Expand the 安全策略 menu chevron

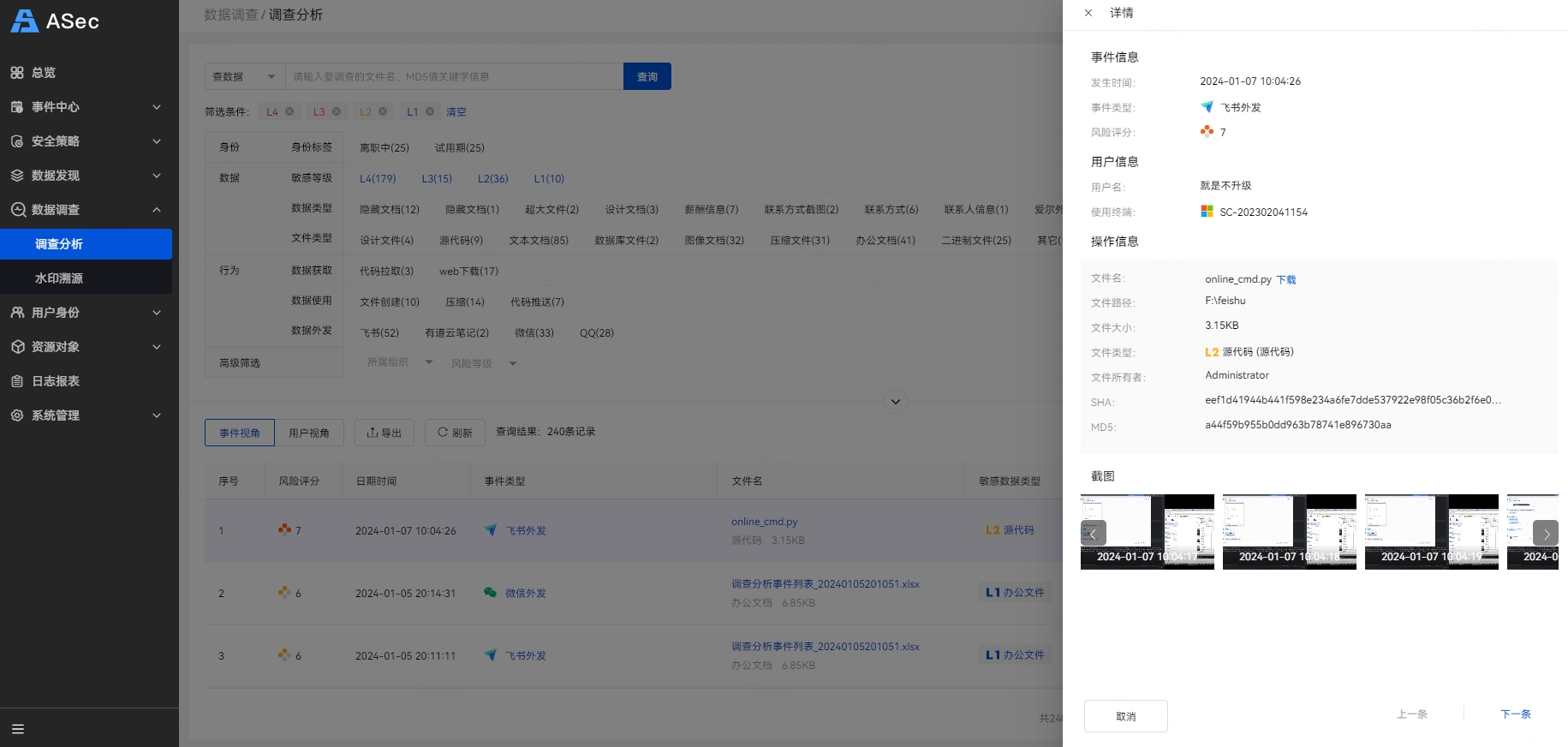click(157, 141)
